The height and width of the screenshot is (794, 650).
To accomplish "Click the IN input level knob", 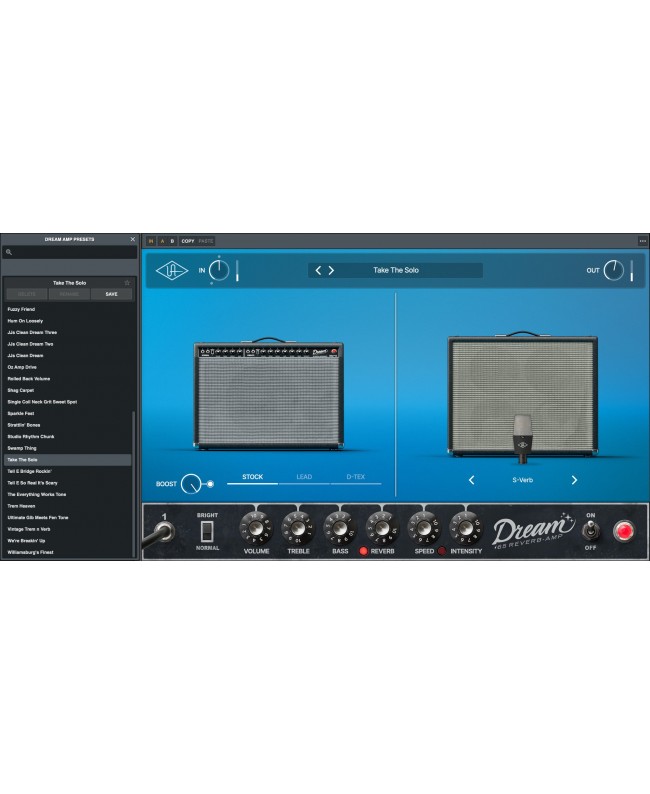I will (x=219, y=270).
